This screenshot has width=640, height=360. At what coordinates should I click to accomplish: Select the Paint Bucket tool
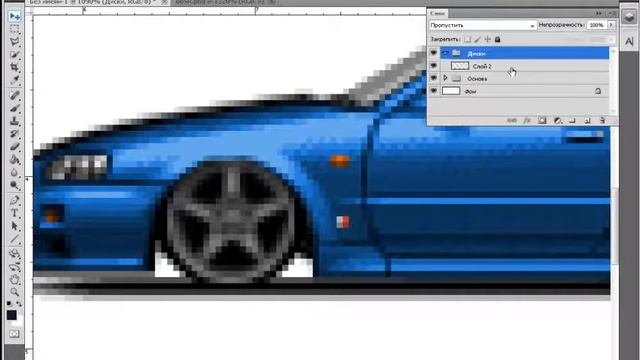[14, 159]
